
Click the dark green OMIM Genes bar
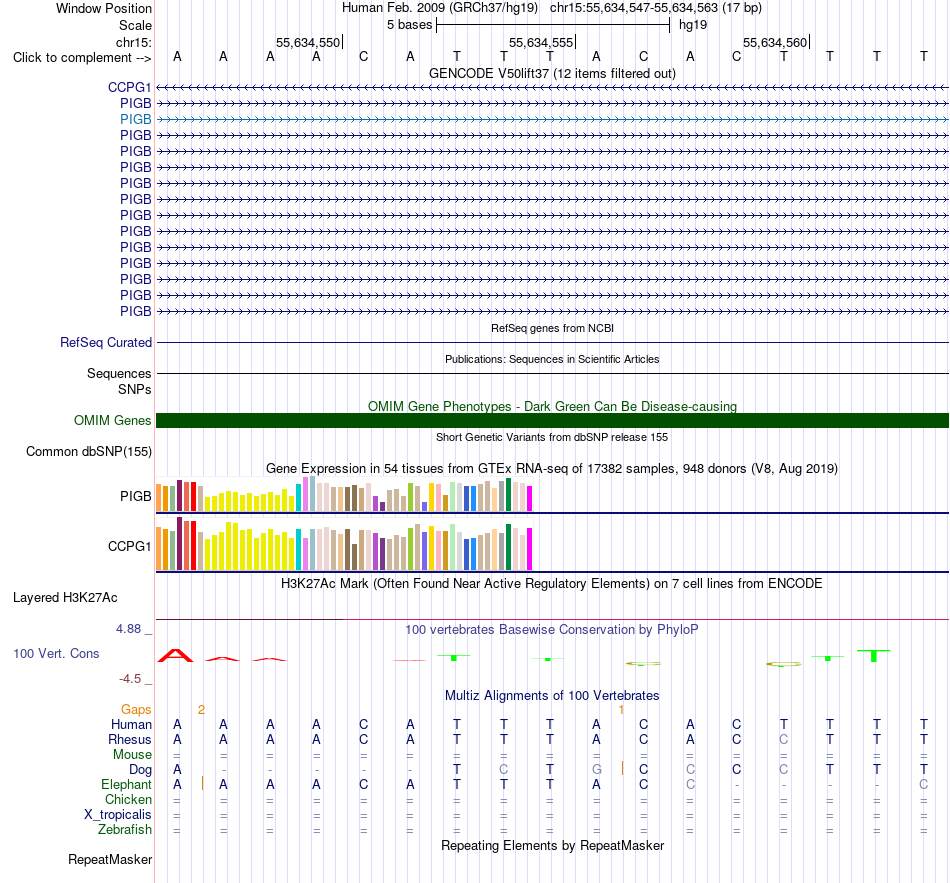[x=552, y=421]
